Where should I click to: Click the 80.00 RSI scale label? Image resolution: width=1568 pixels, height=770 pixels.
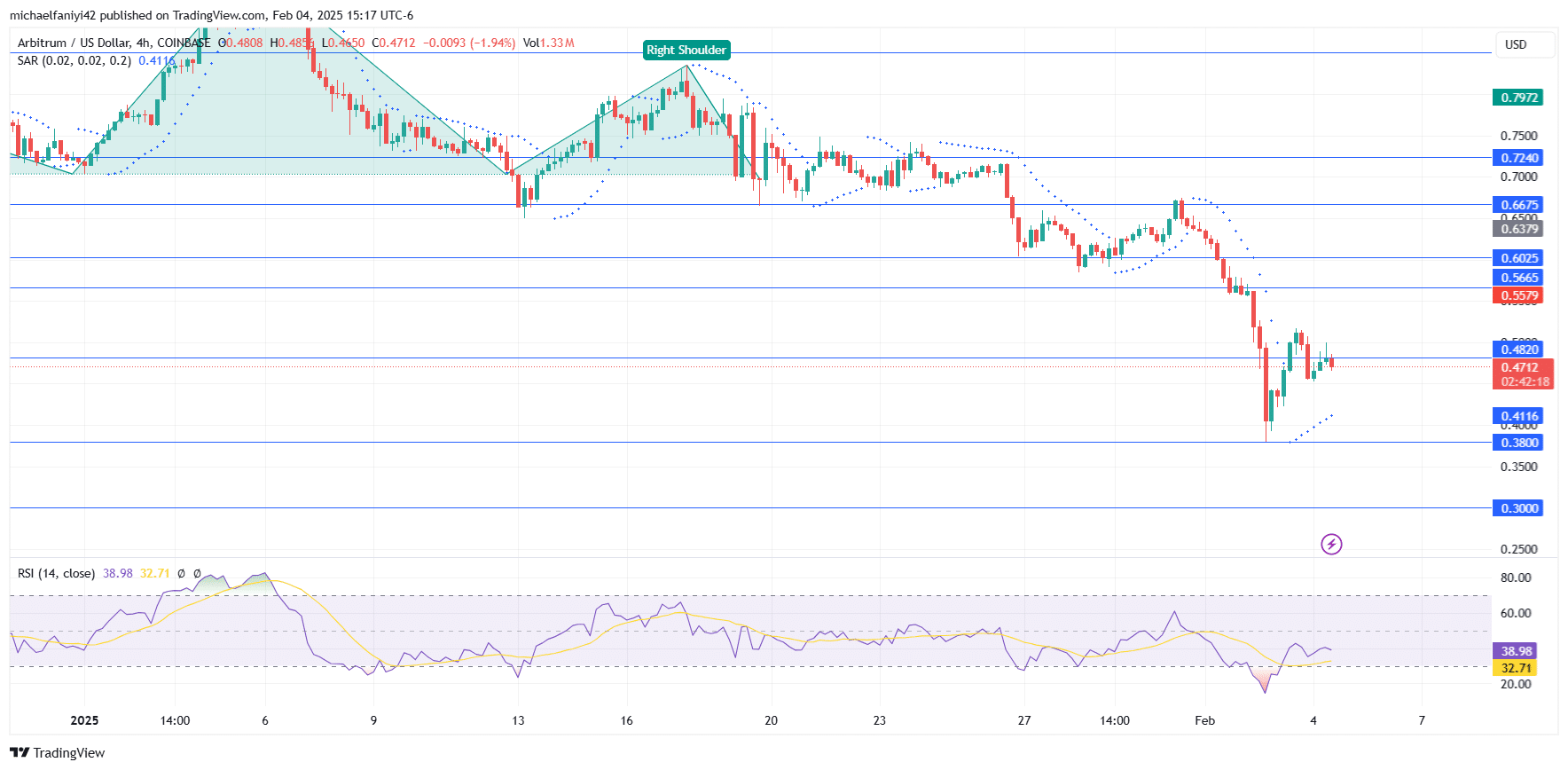click(1515, 577)
